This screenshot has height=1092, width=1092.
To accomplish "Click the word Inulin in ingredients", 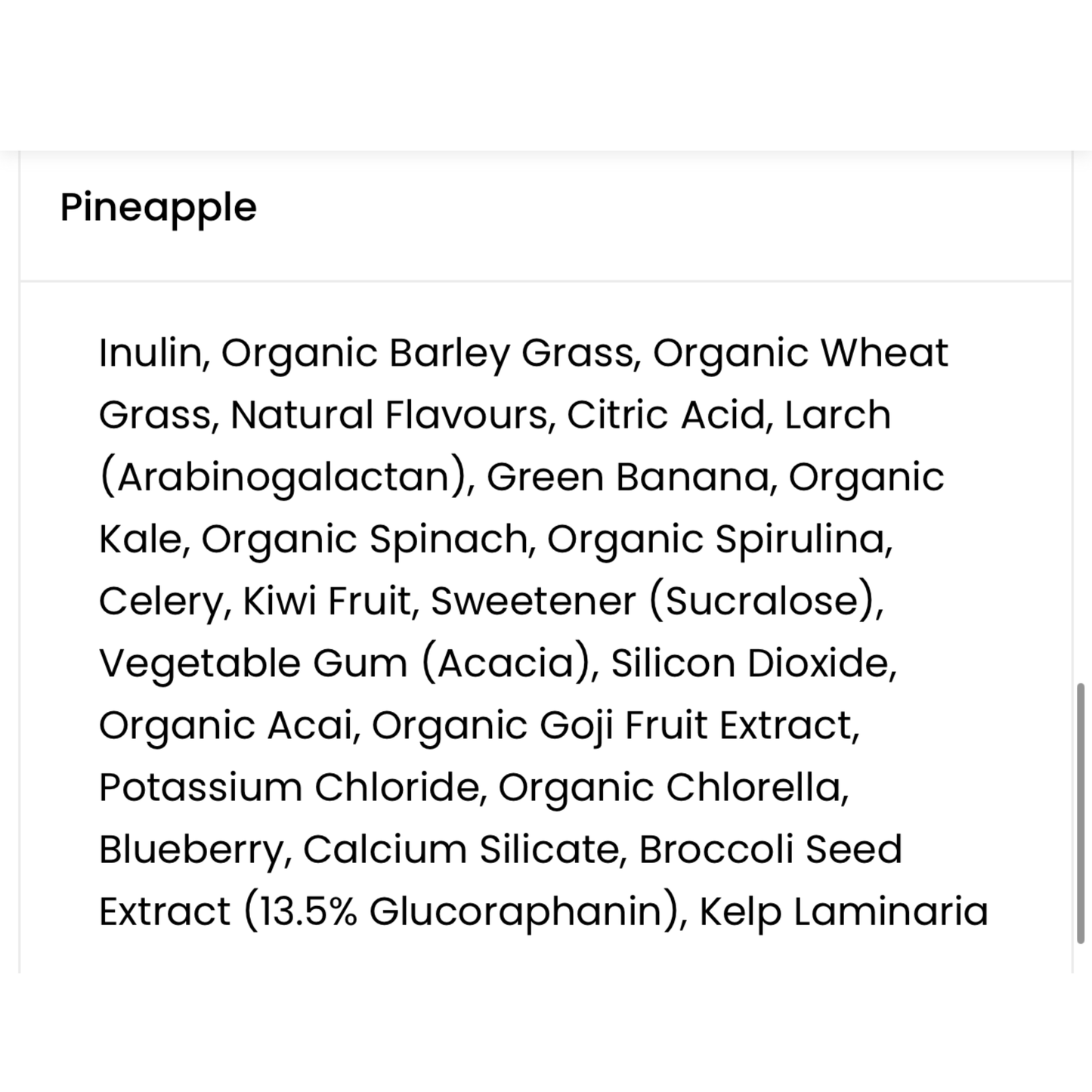I will pyautogui.click(x=150, y=353).
